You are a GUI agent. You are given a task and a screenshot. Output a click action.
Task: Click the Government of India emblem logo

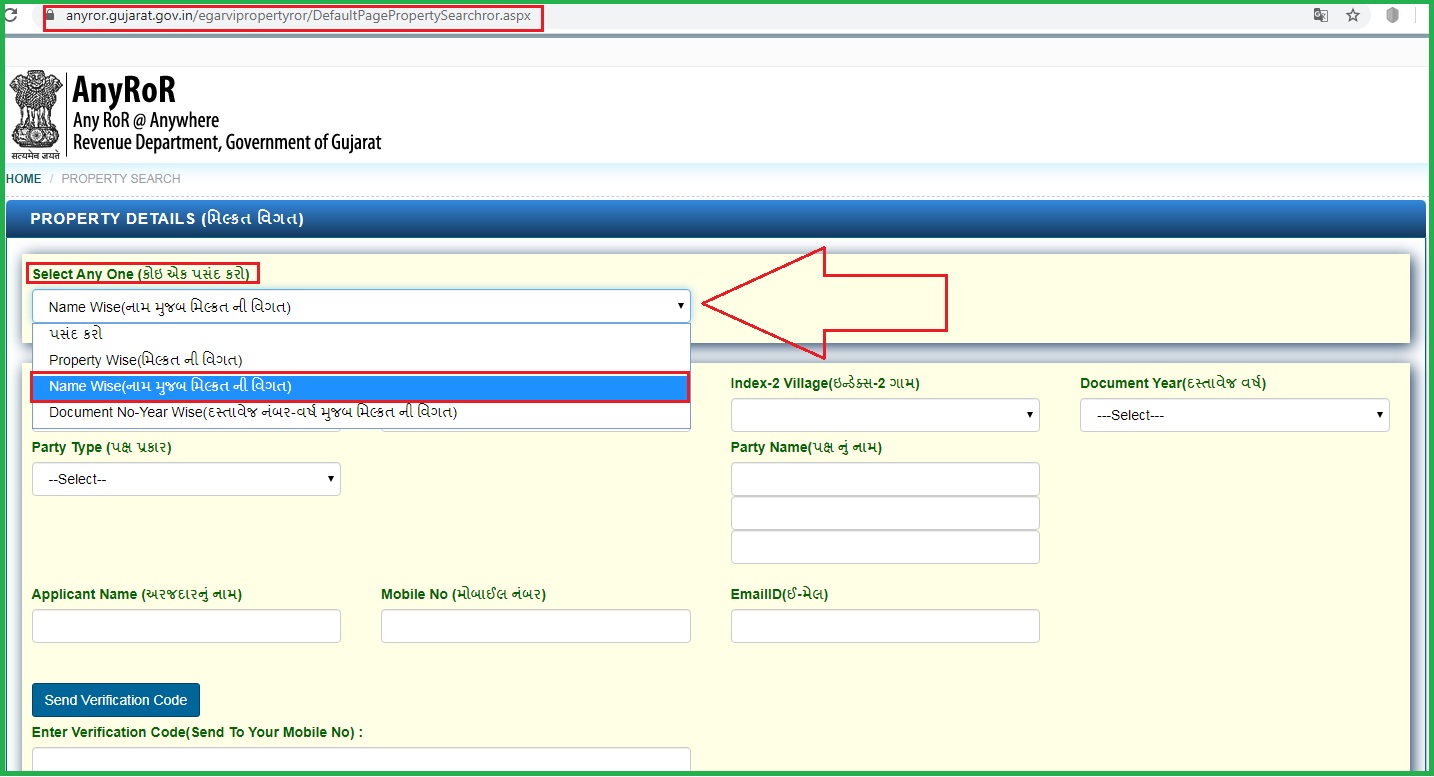[36, 114]
